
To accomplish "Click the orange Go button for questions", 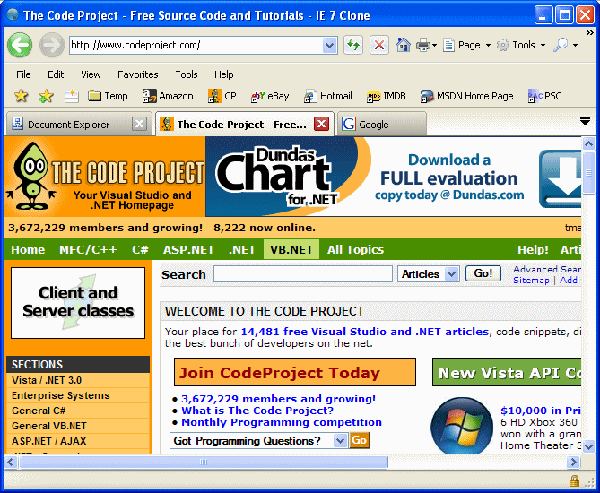I will point(359,441).
